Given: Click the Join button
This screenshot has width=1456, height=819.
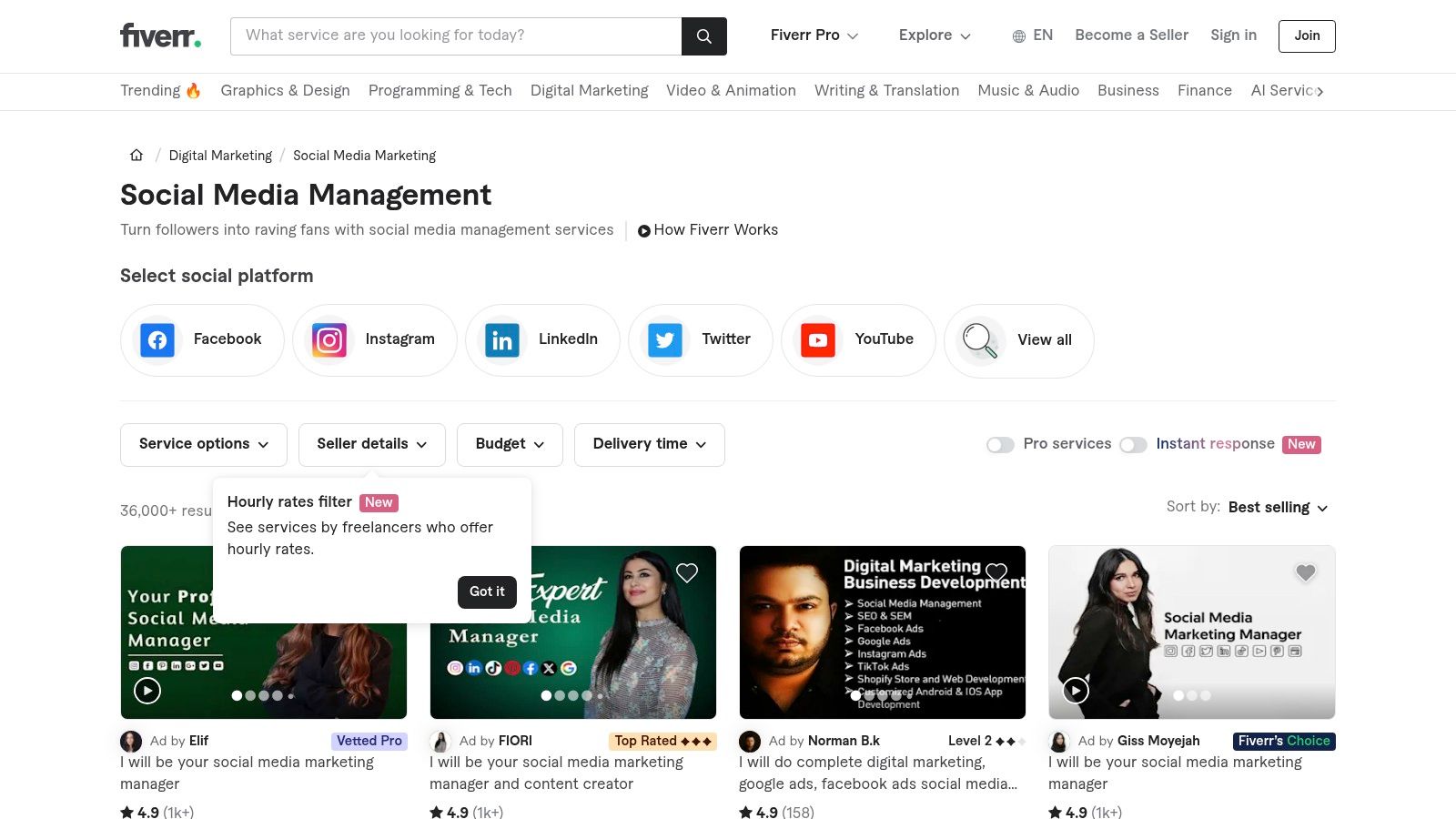Looking at the screenshot, I should (1307, 35).
